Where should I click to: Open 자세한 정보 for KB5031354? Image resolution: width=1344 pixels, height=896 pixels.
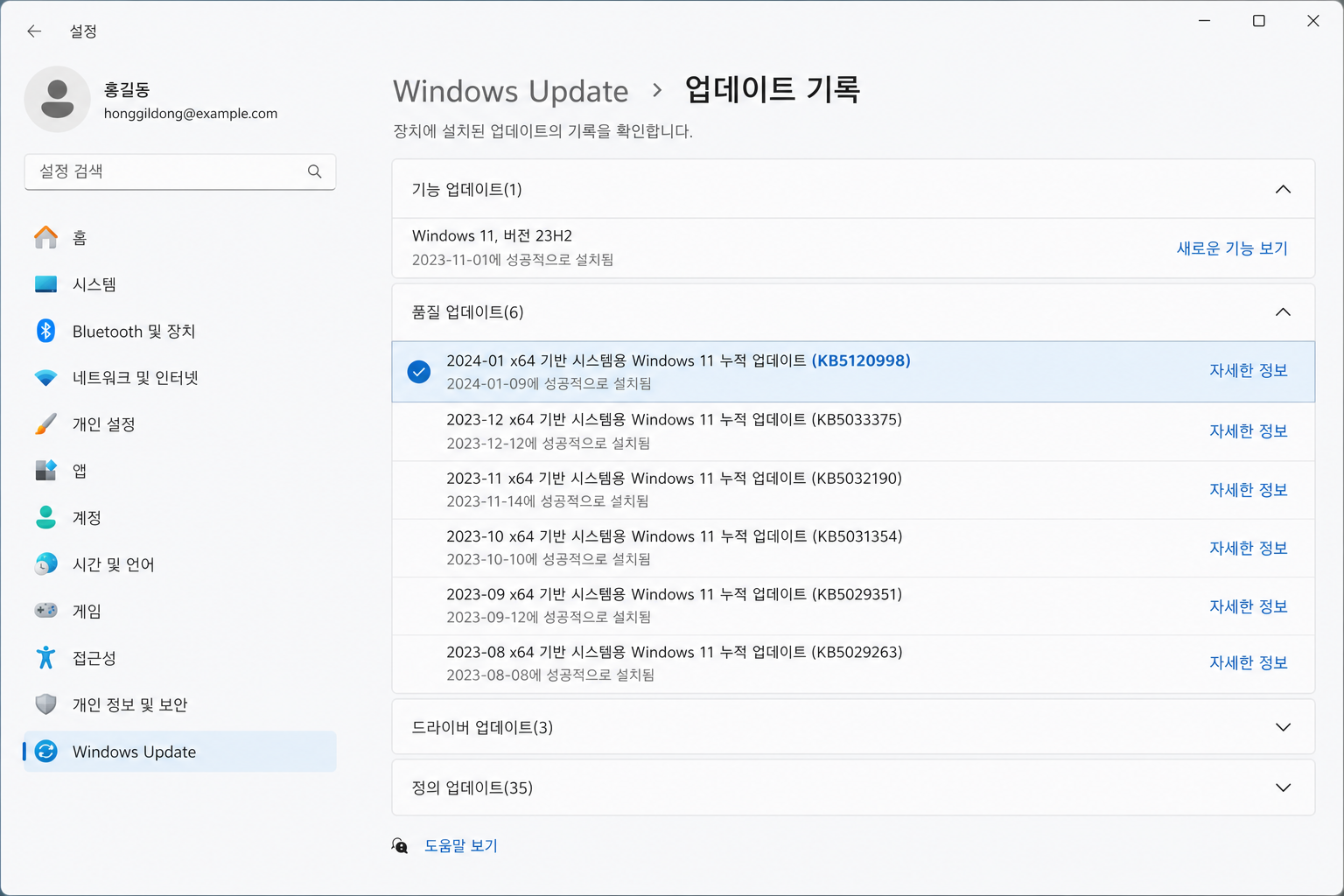click(x=1249, y=549)
